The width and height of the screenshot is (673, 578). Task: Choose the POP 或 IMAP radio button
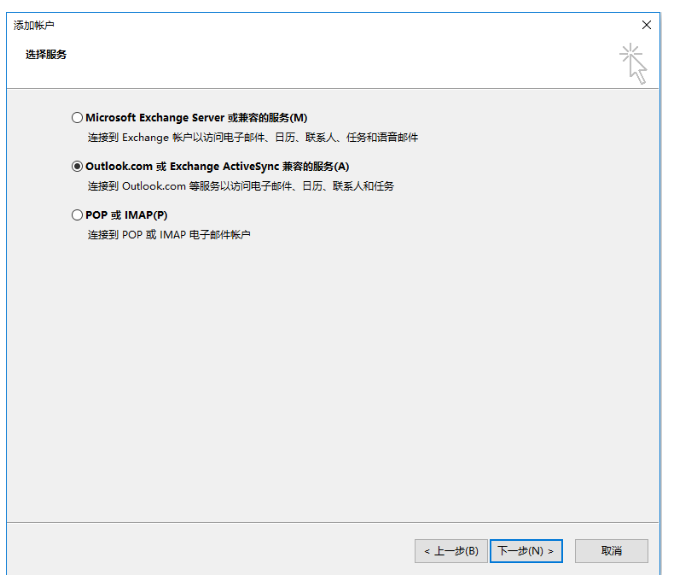78,215
